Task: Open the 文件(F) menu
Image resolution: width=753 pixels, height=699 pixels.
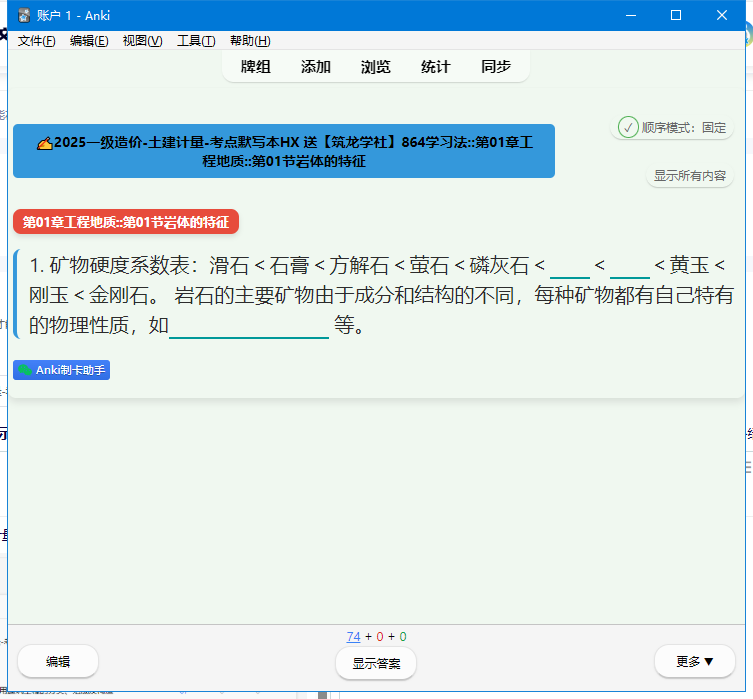Action: pos(36,41)
